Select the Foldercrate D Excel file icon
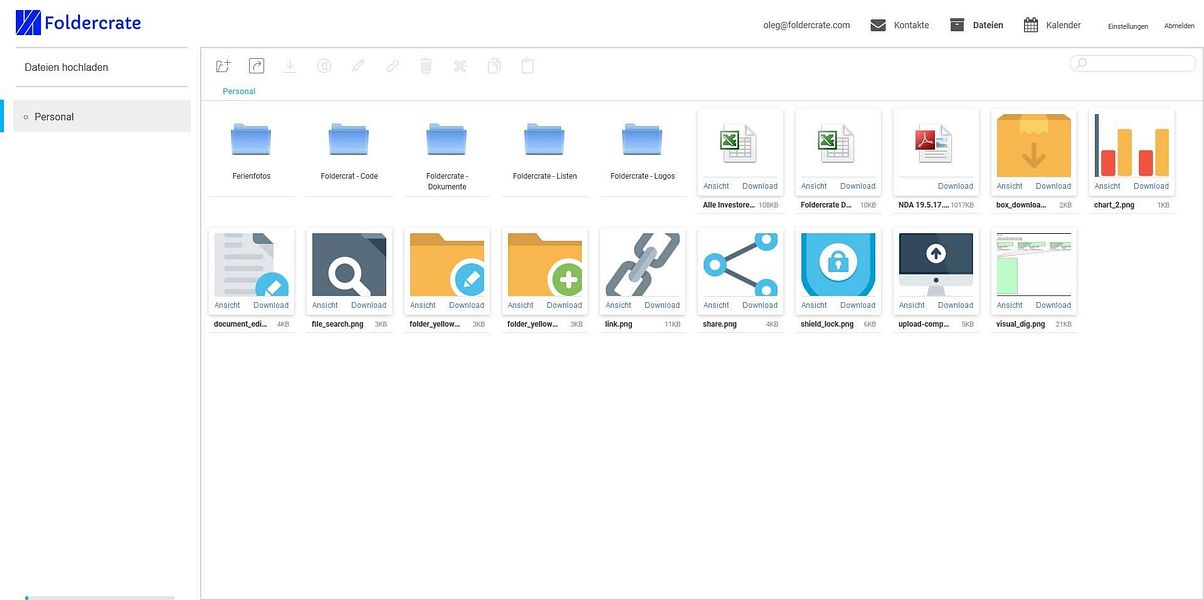 point(836,144)
